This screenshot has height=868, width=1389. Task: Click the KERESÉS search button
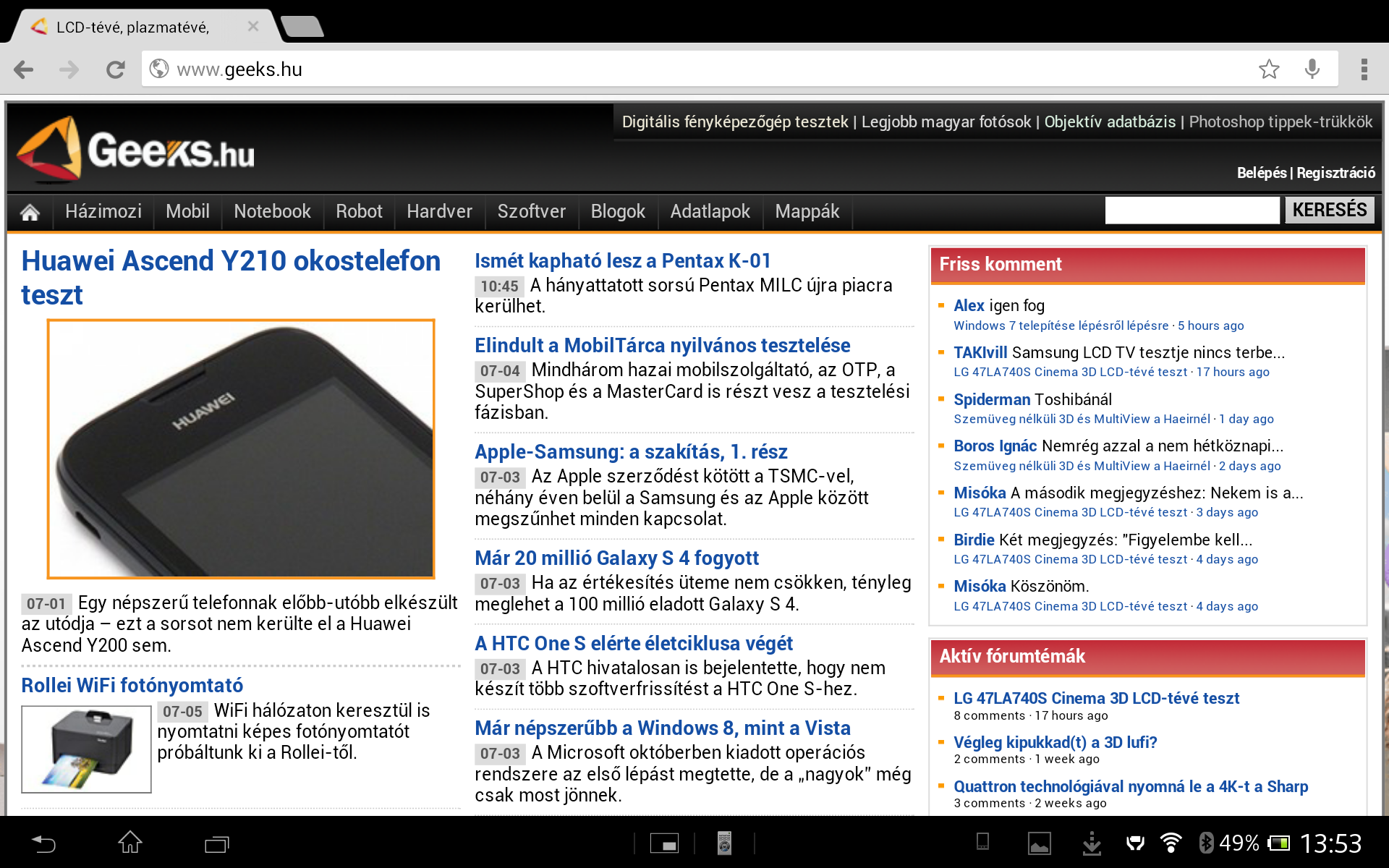click(x=1329, y=210)
